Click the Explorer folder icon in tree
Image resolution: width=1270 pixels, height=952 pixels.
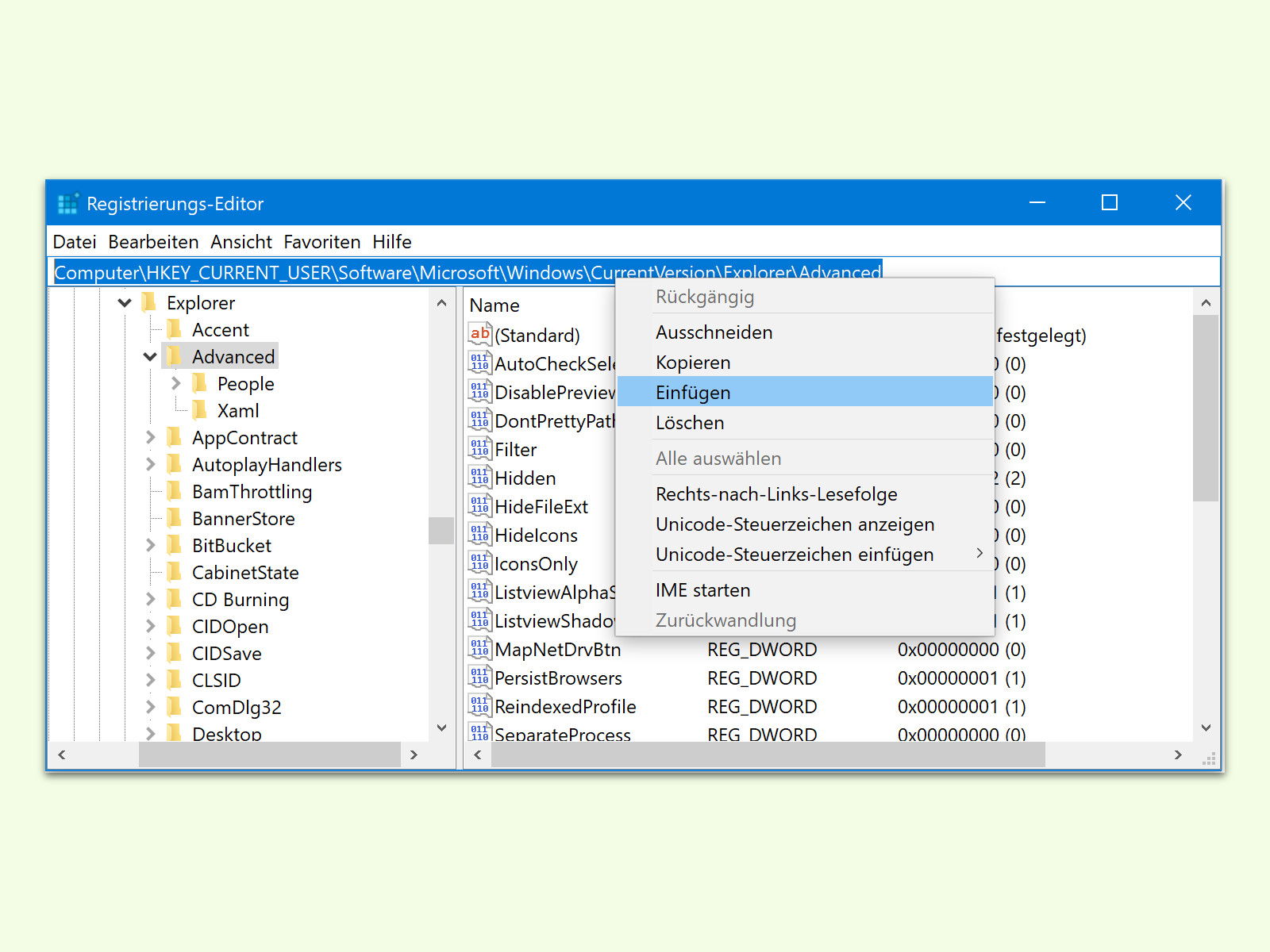click(148, 302)
